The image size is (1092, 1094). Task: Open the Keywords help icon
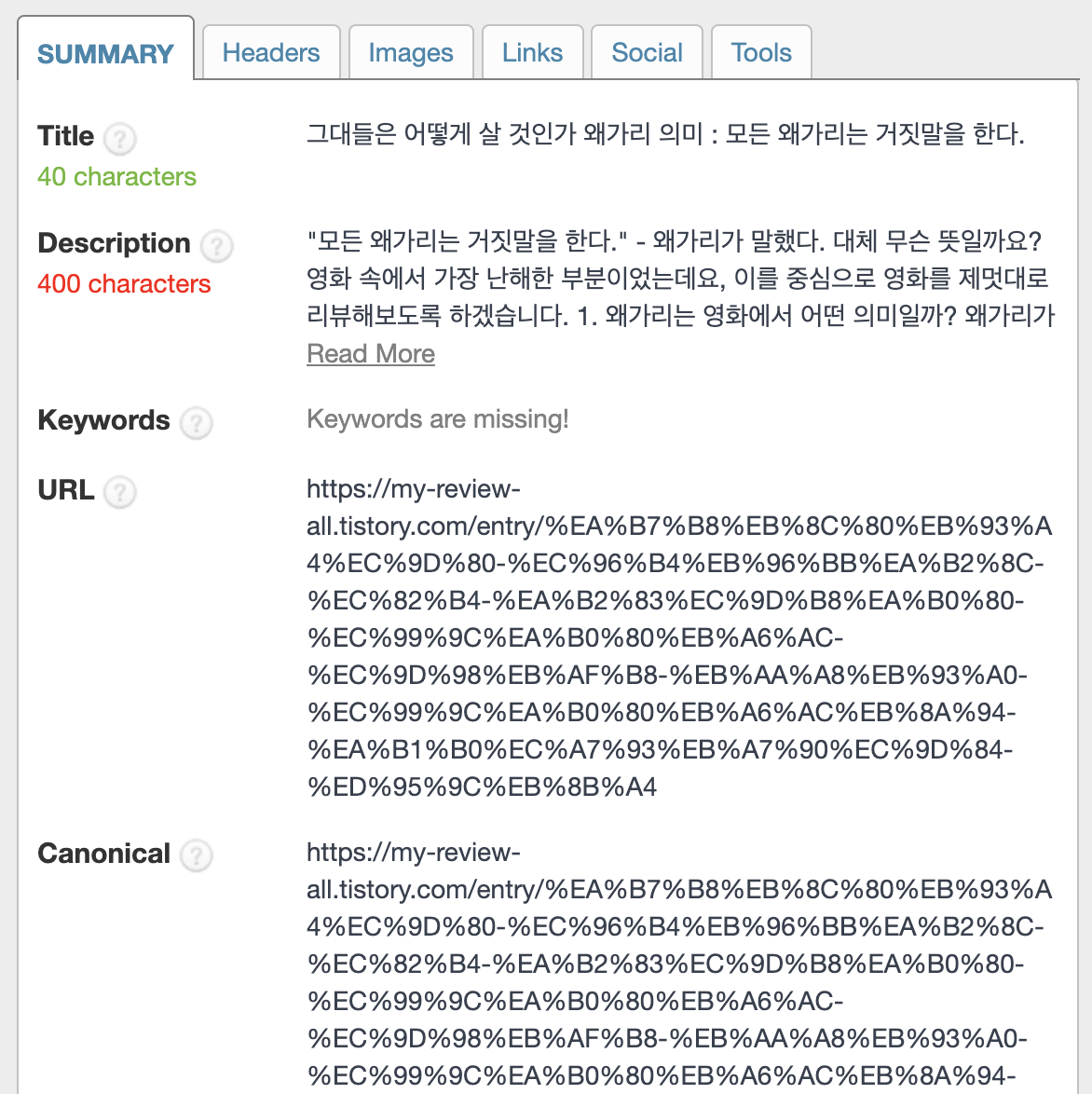[196, 423]
